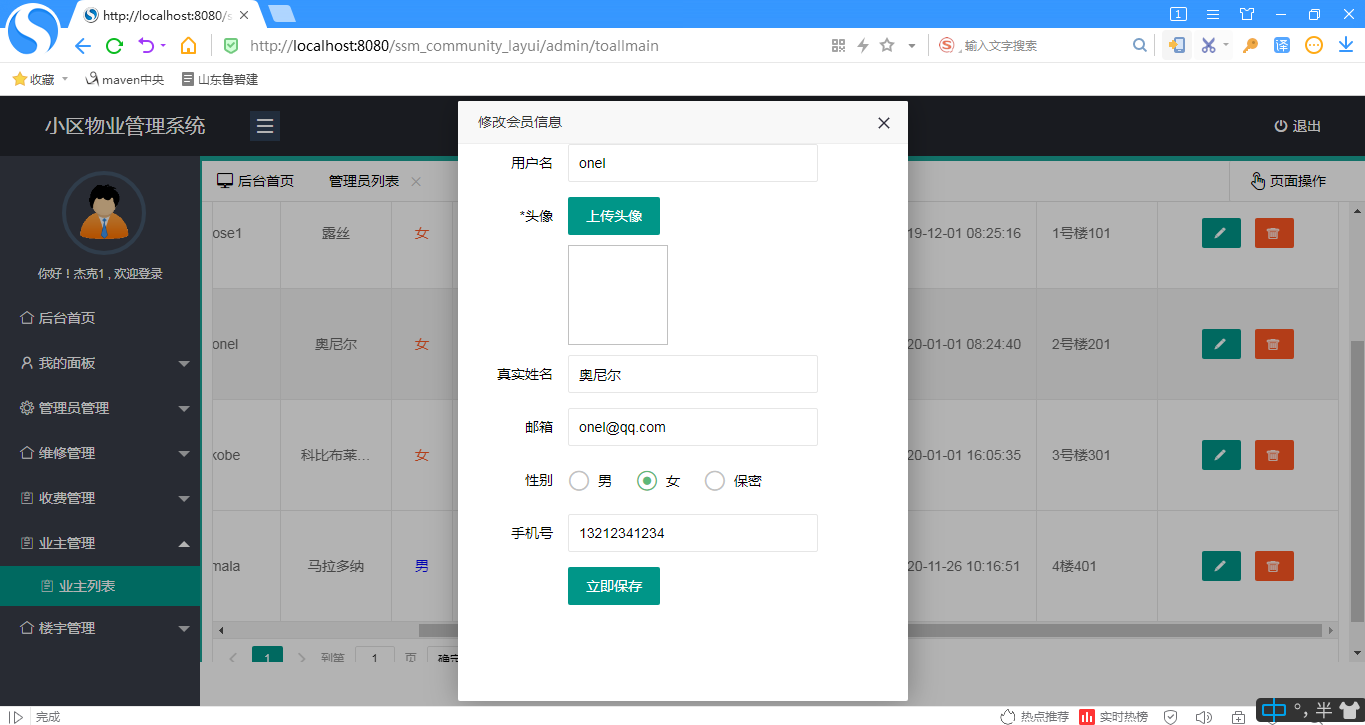
Task: Open 页面操作 dropdown
Action: (x=1288, y=181)
